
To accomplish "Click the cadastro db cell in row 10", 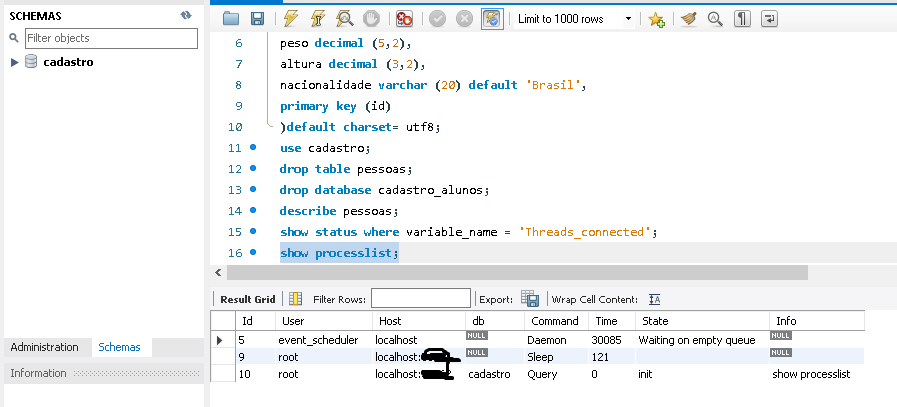I will (x=495, y=374).
